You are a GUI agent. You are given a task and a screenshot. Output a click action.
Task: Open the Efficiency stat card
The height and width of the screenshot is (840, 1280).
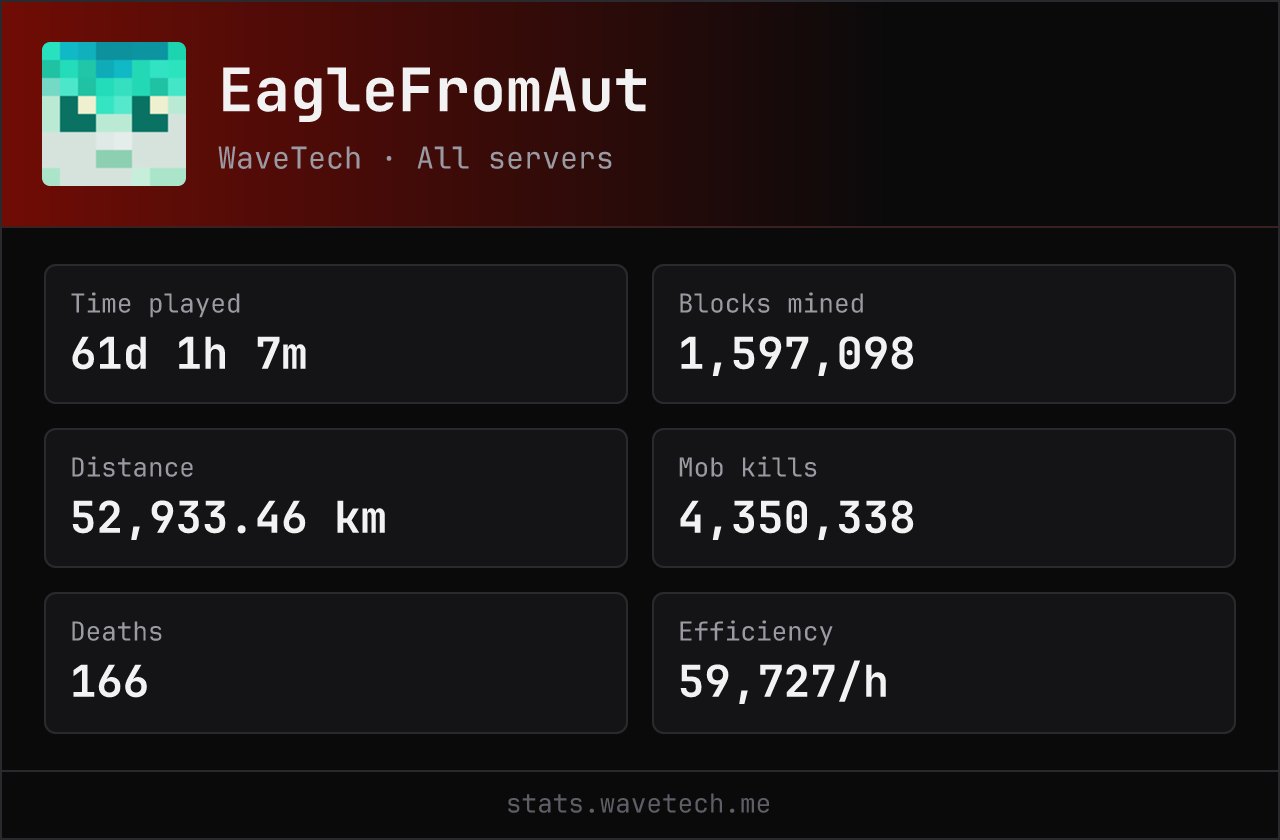(x=944, y=663)
